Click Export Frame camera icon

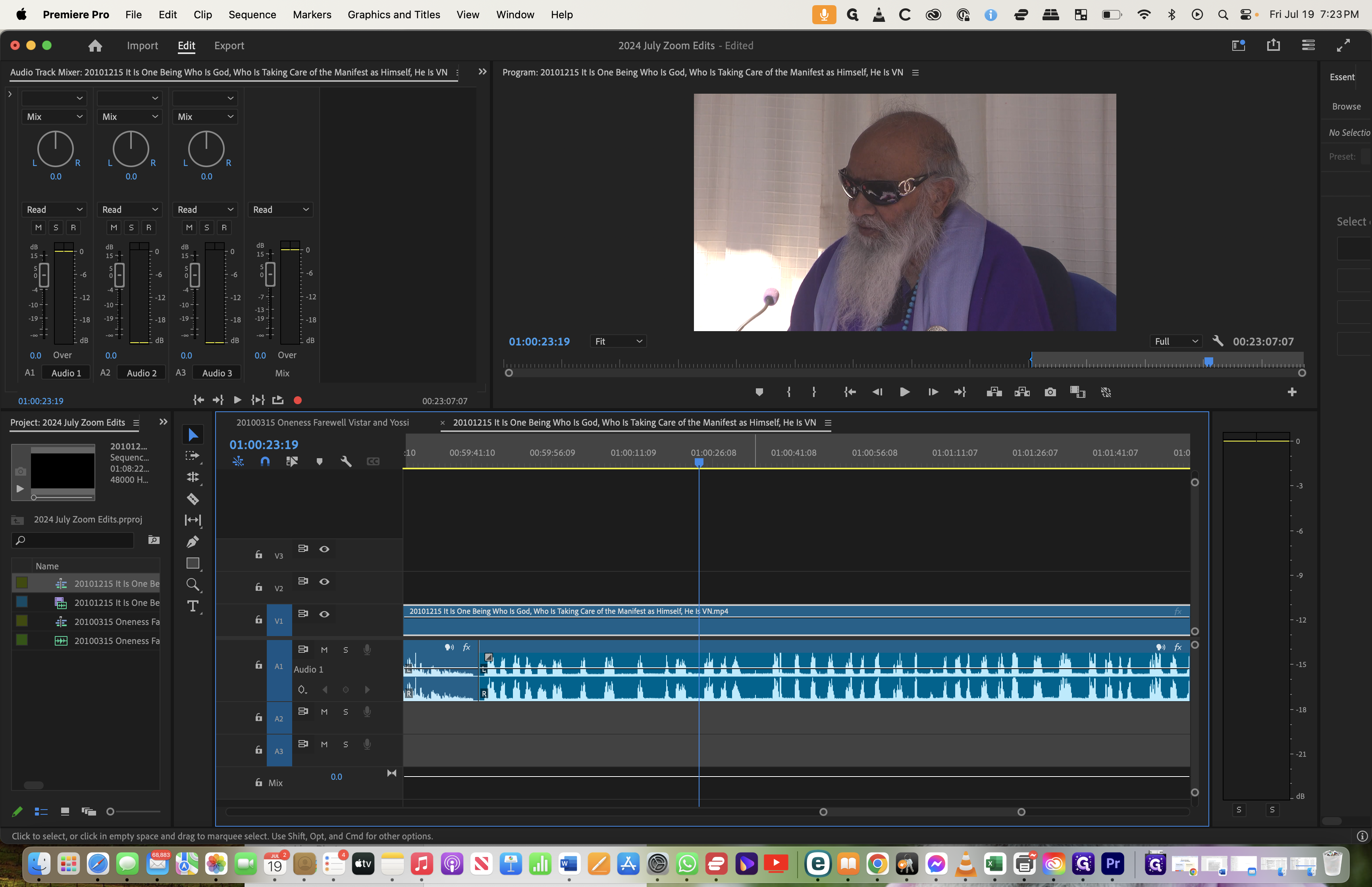point(1050,392)
